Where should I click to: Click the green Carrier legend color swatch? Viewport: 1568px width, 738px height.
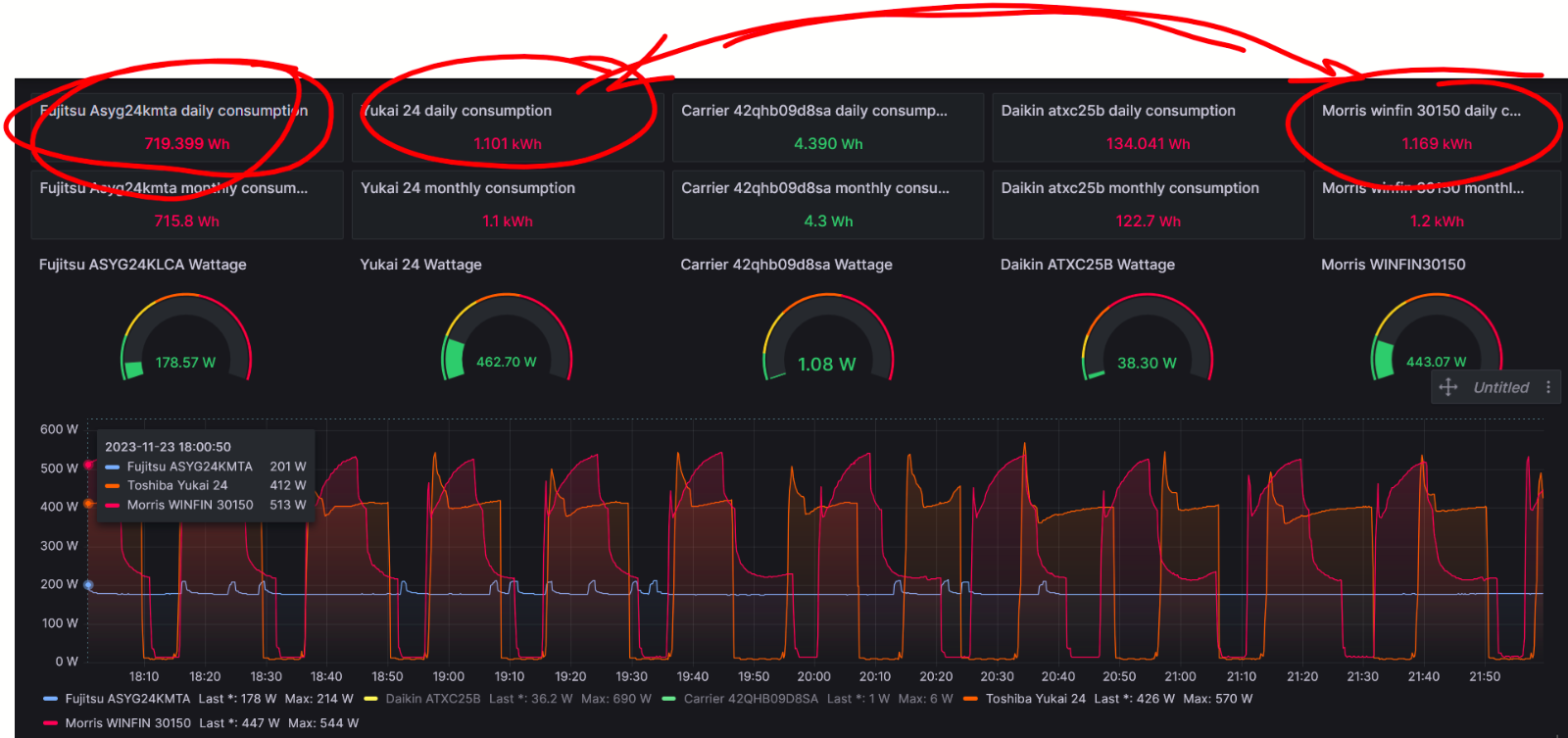coord(668,699)
